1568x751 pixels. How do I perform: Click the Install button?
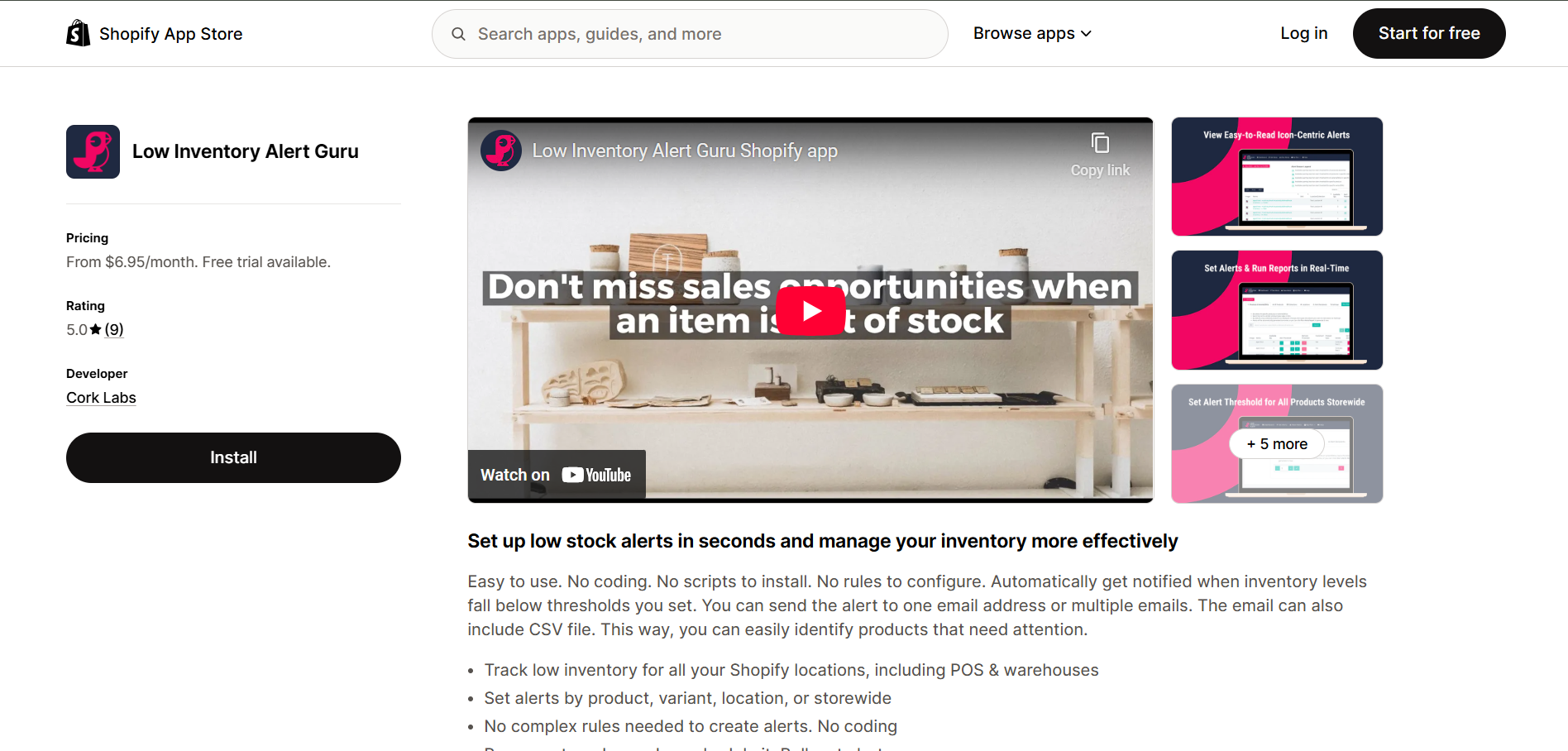(233, 457)
